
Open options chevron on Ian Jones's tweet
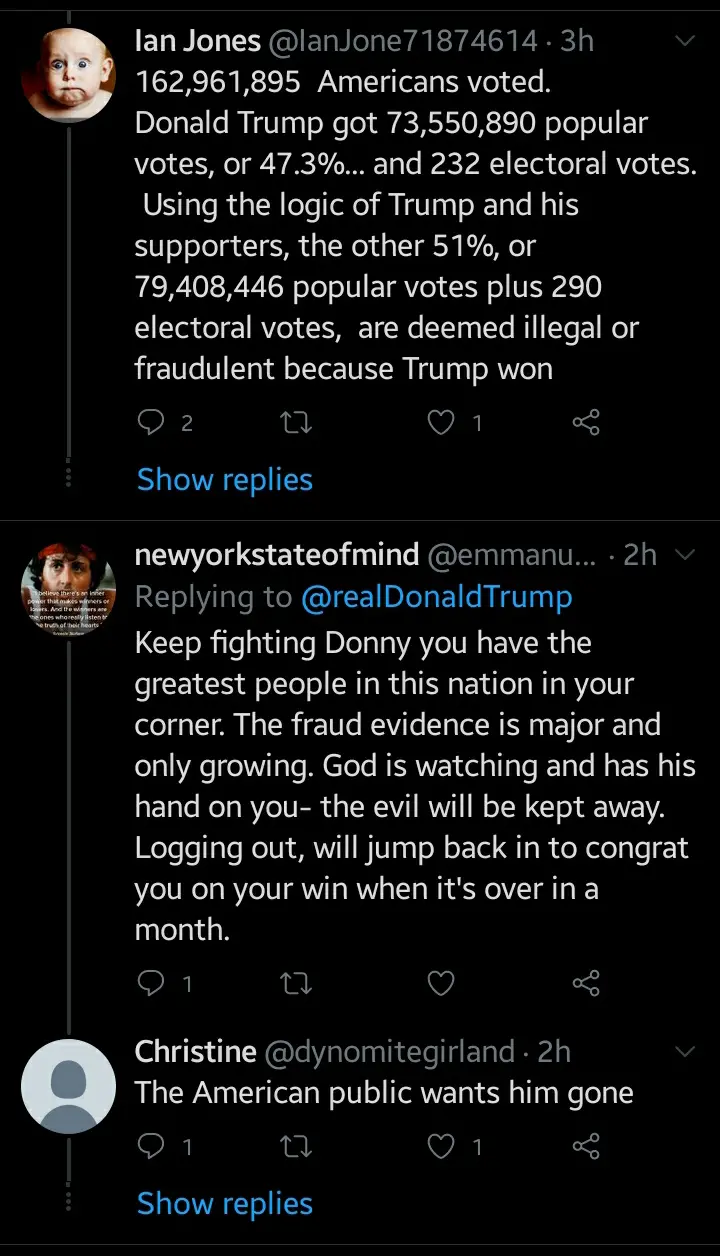click(x=686, y=41)
